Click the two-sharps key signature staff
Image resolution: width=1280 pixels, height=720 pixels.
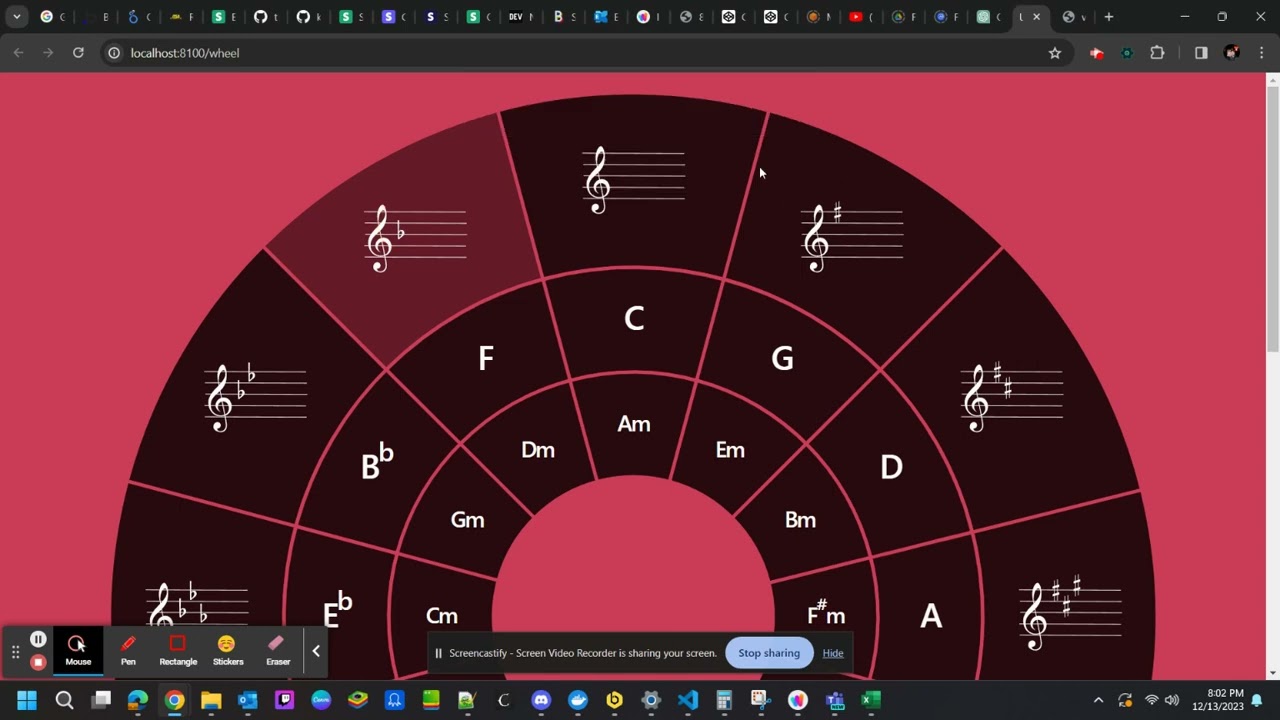[1011, 397]
